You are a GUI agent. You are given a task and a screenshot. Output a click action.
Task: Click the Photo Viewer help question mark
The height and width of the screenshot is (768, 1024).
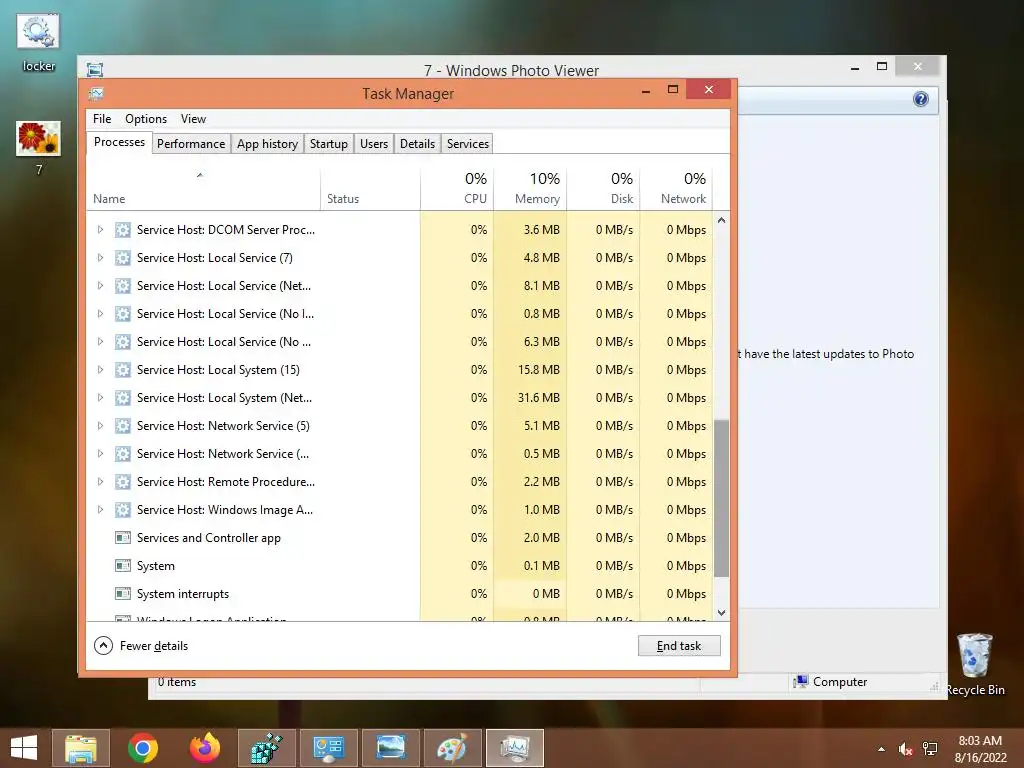point(921,99)
